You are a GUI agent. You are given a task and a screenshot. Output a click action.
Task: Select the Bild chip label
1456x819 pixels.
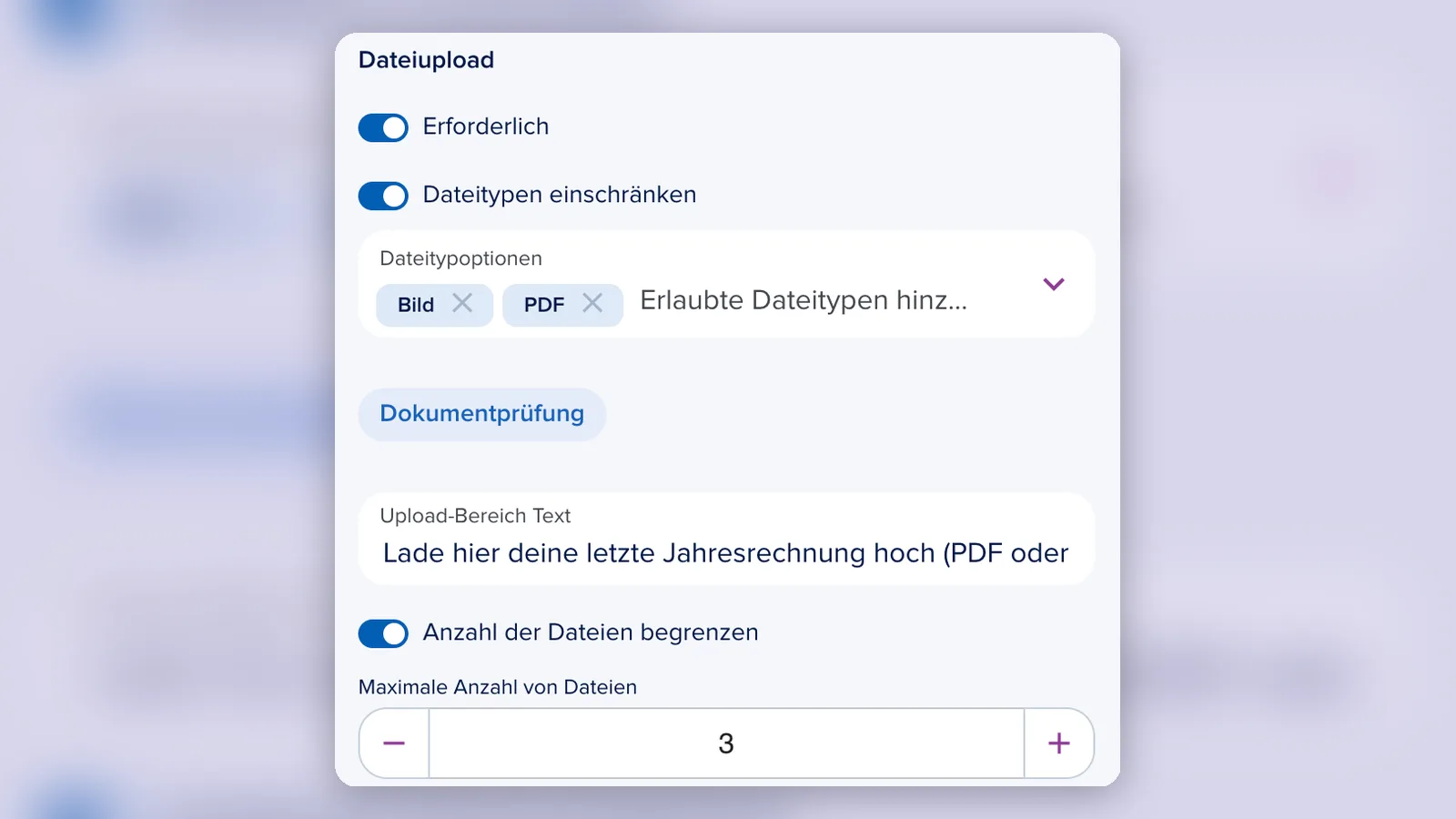pyautogui.click(x=416, y=305)
